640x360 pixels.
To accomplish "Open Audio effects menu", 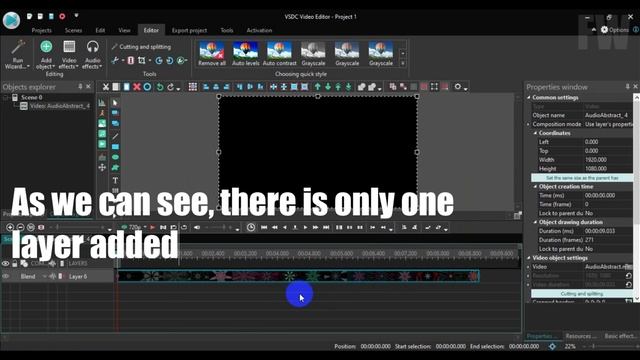I will click(92, 54).
